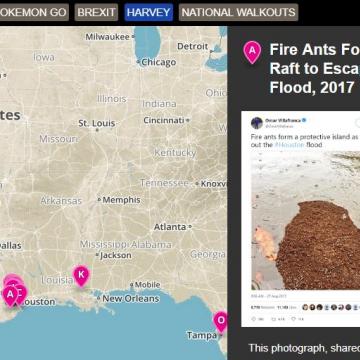360x360 pixels.
Task: Click the tweet's reply icon
Action: point(254,319)
